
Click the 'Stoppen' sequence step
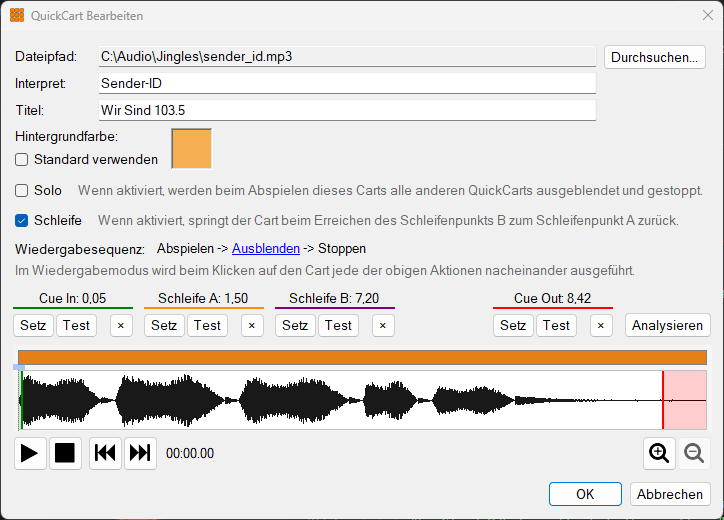pyautogui.click(x=342, y=248)
